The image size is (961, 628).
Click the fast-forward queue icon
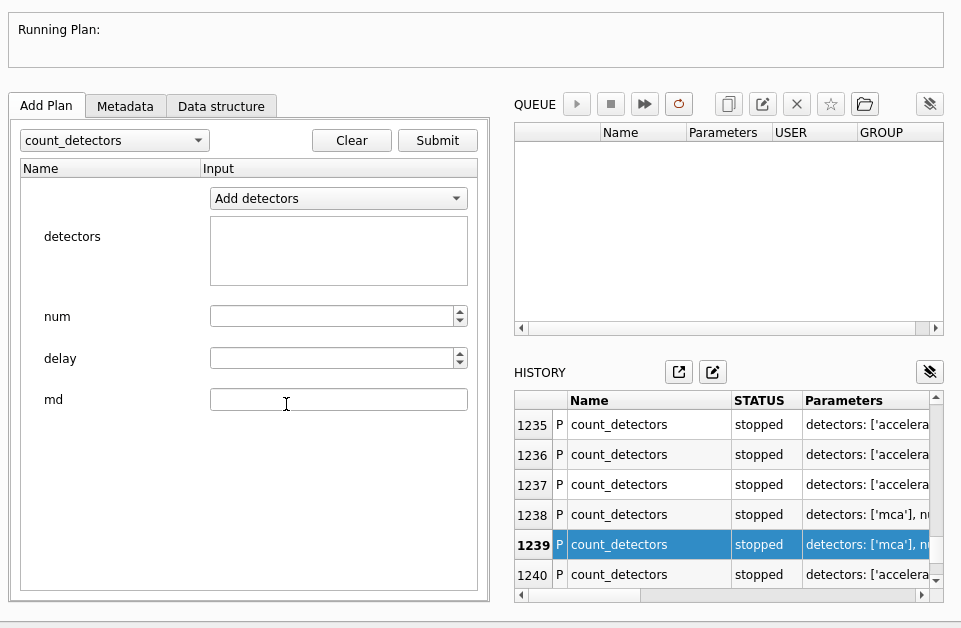coord(645,104)
